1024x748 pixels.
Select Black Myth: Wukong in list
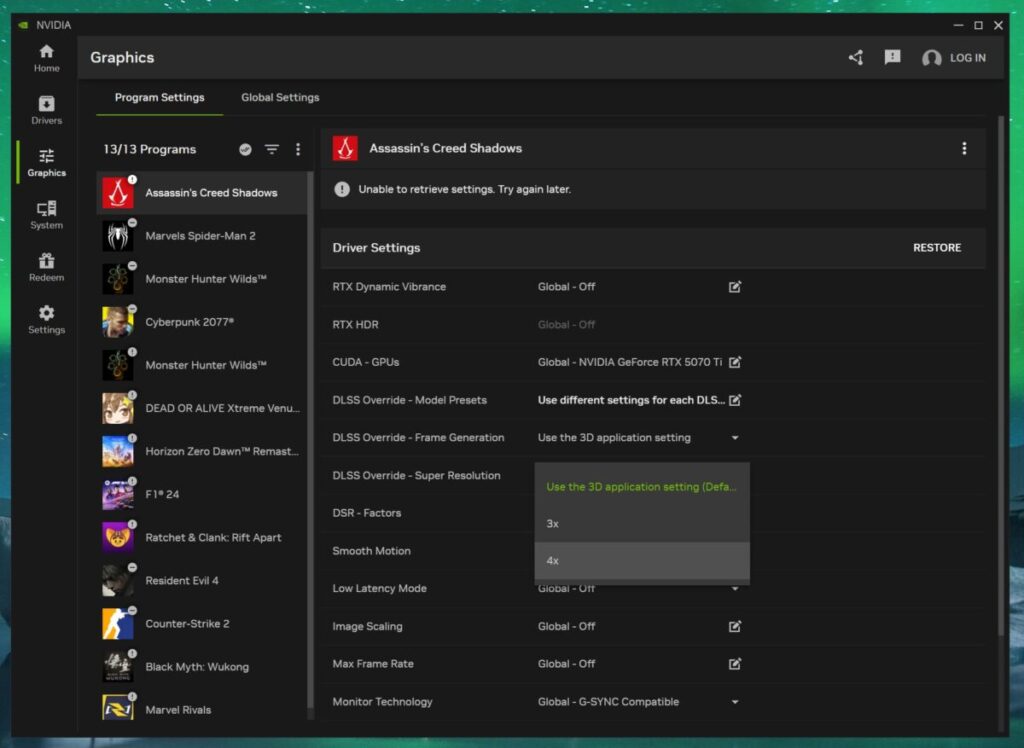[202, 667]
